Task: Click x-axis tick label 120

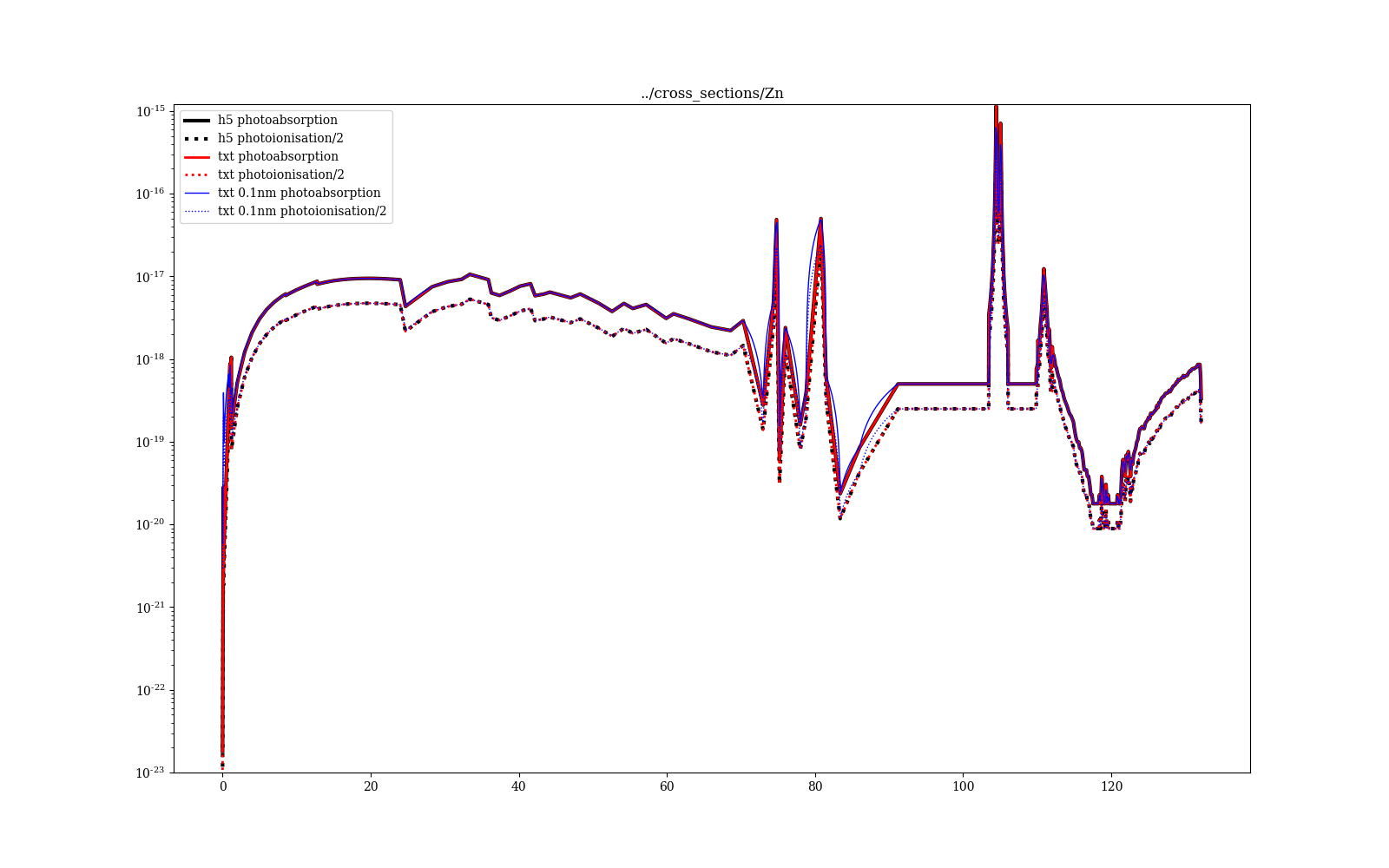Action: [1110, 786]
